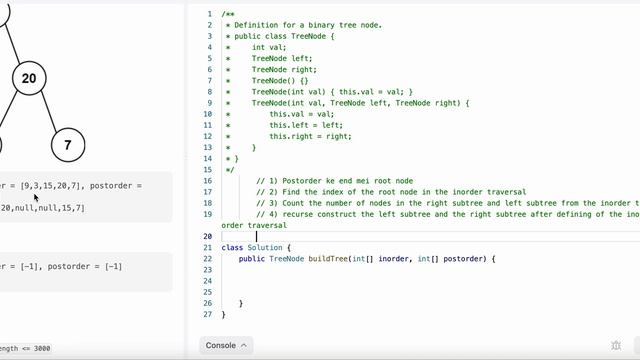The width and height of the screenshot is (640, 360).
Task: Click 'int val;' on line 4
Action: 269,47
